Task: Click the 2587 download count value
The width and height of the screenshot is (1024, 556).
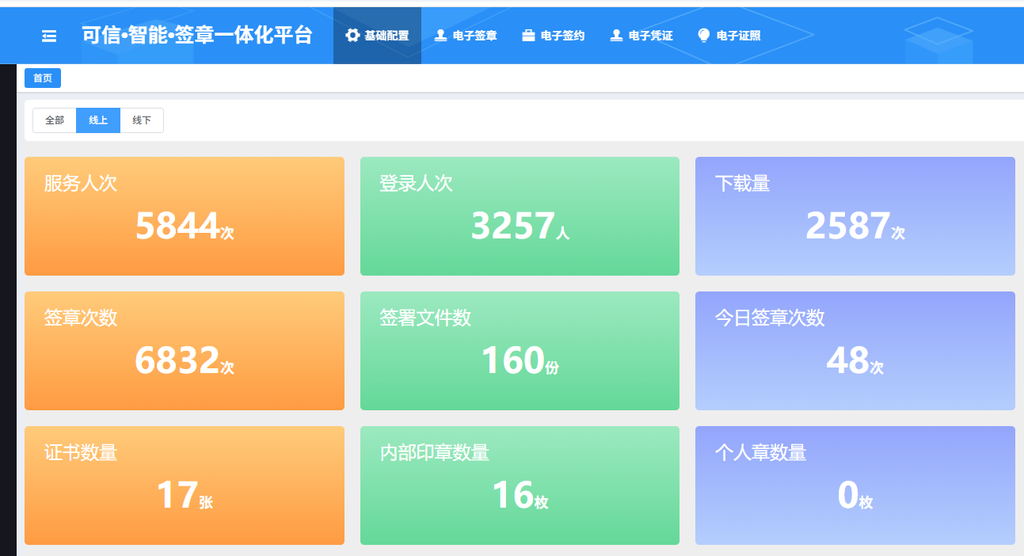Action: tap(848, 226)
